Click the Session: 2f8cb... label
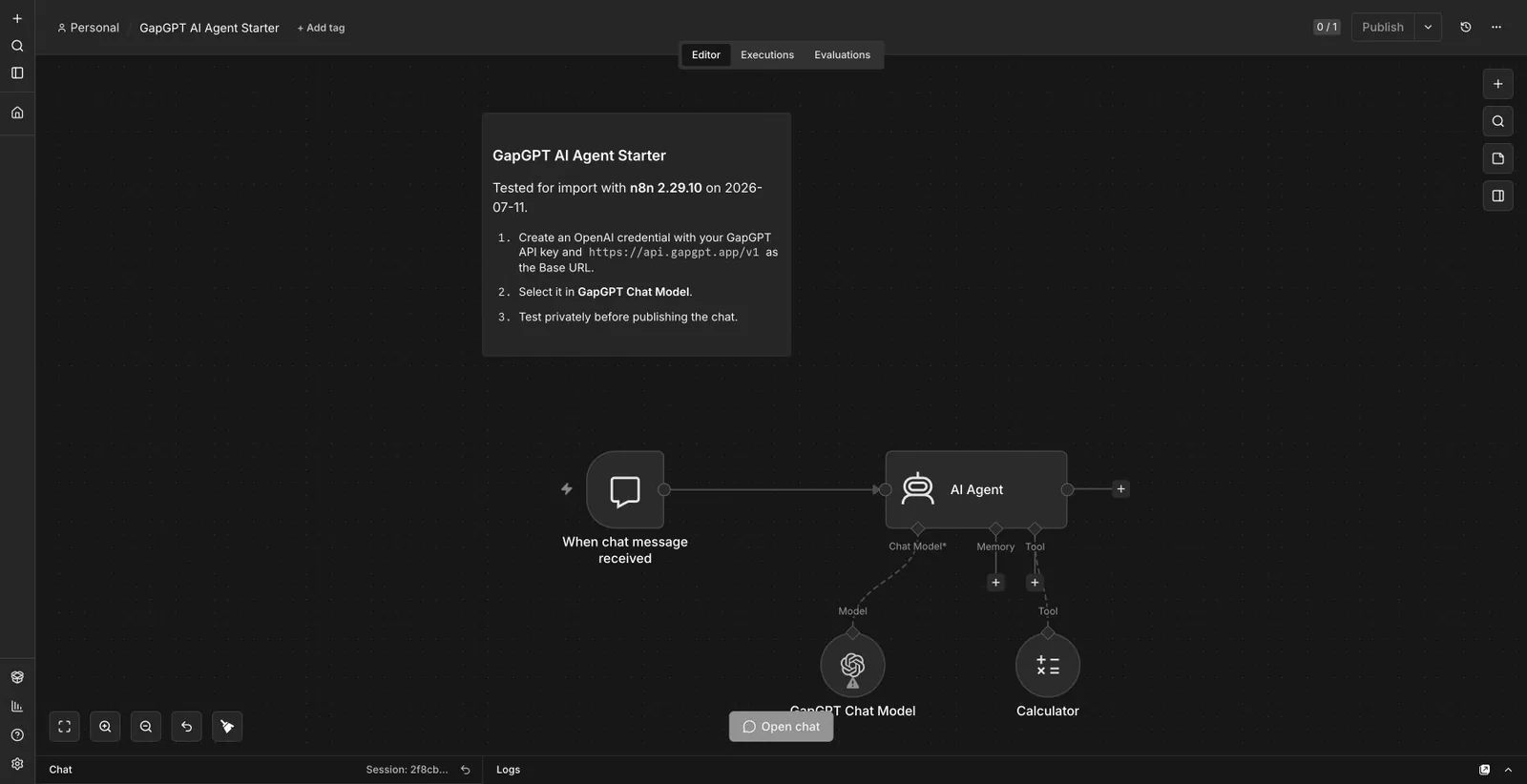Screen dimensions: 1527x784 (407, 770)
